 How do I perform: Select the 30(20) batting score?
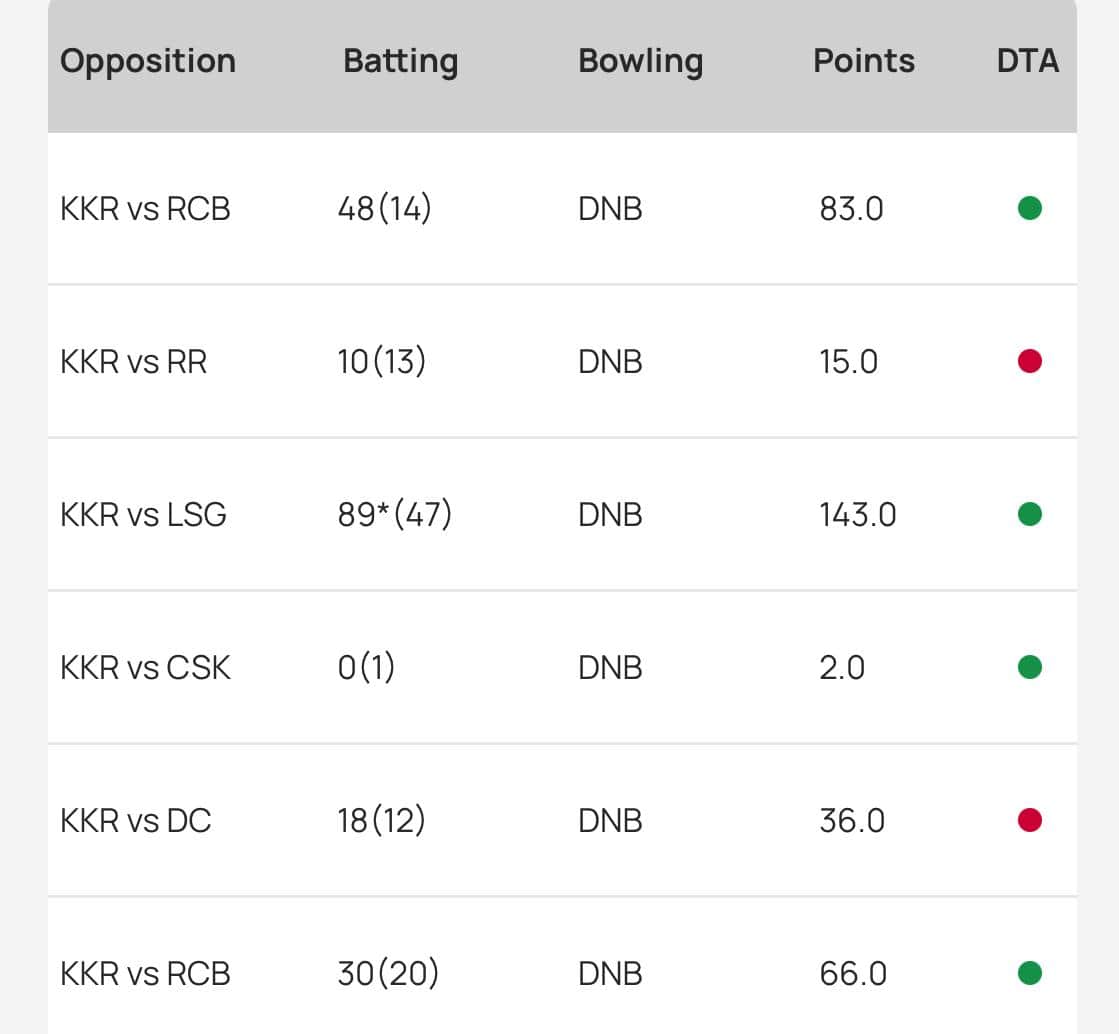pyautogui.click(x=388, y=974)
